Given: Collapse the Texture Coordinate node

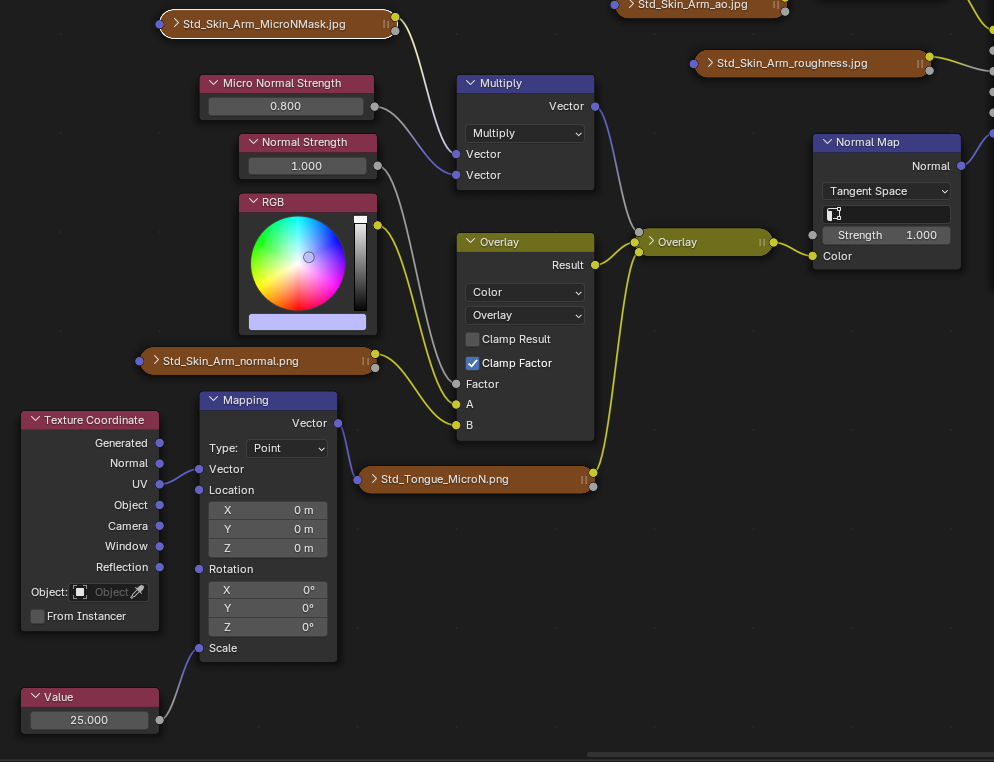Looking at the screenshot, I should coord(35,420).
